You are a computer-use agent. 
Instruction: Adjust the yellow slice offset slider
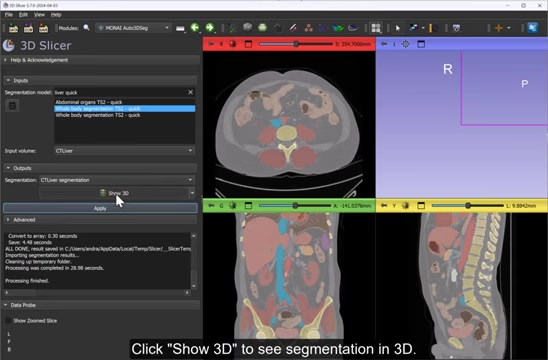468,206
